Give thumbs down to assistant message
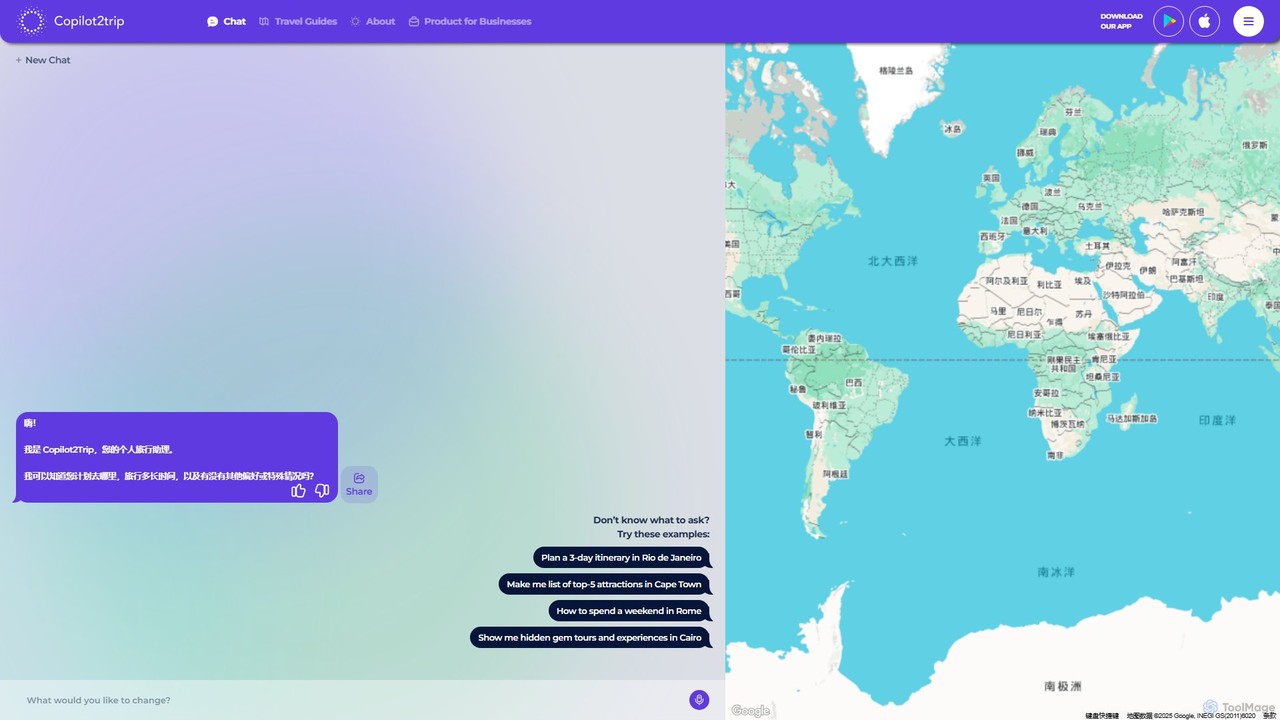 (x=322, y=490)
